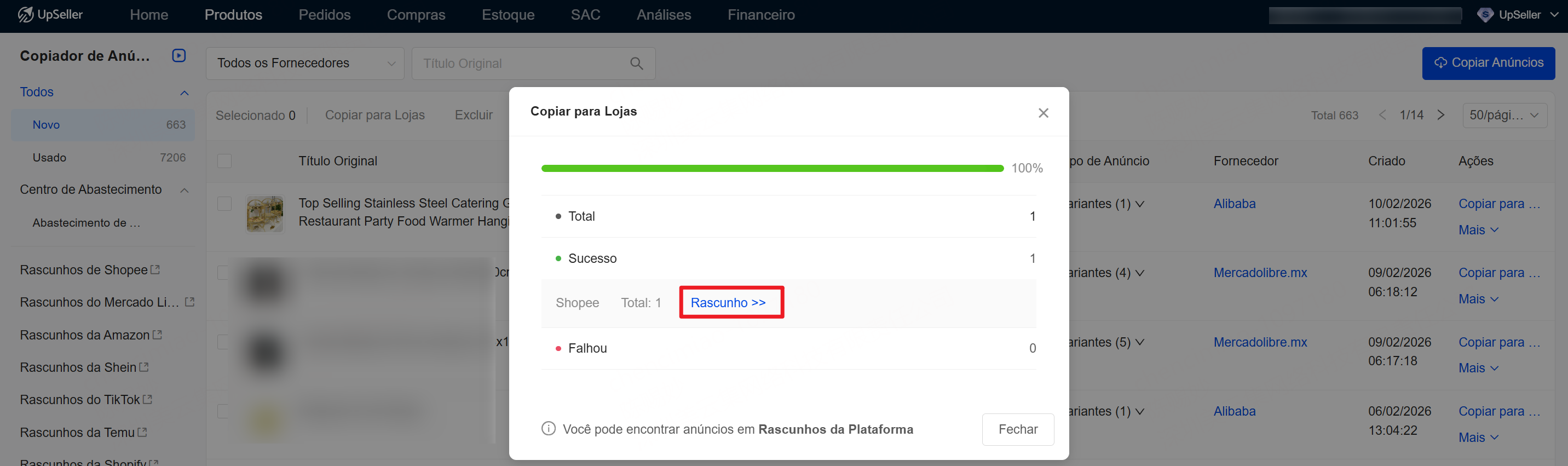This screenshot has height=466, width=1568.
Task: Click the Rascunho >> link
Action: [x=728, y=303]
